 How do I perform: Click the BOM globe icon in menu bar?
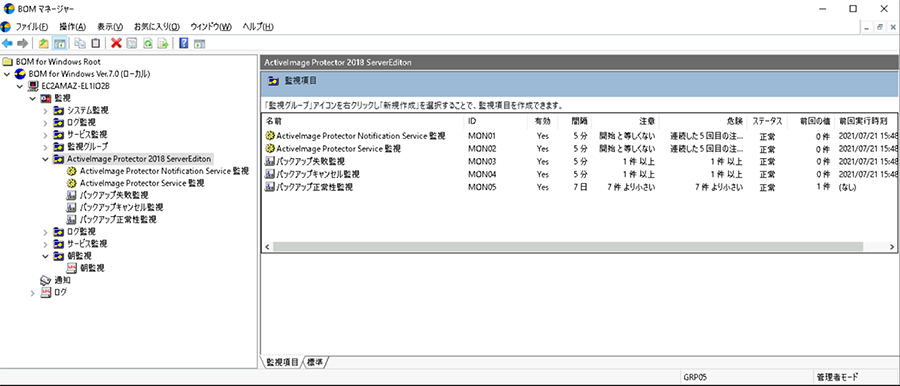6,26
